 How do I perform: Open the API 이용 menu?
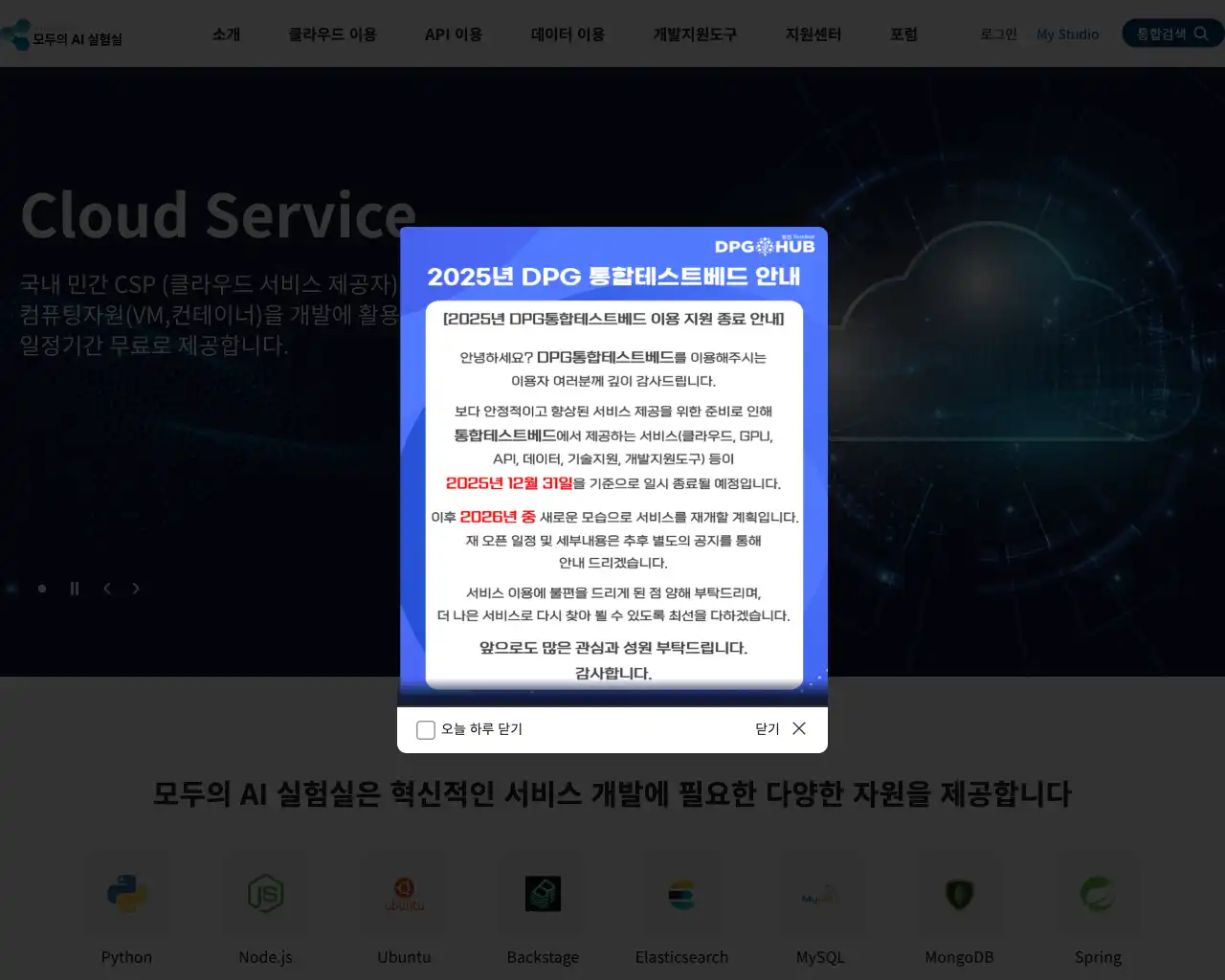coord(454,33)
